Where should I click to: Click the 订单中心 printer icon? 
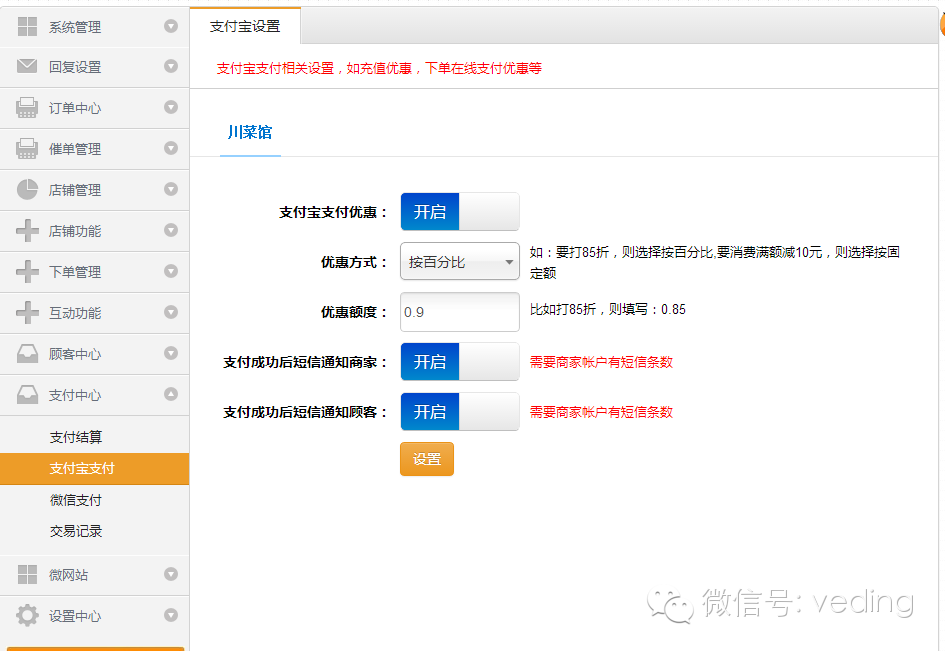27,107
